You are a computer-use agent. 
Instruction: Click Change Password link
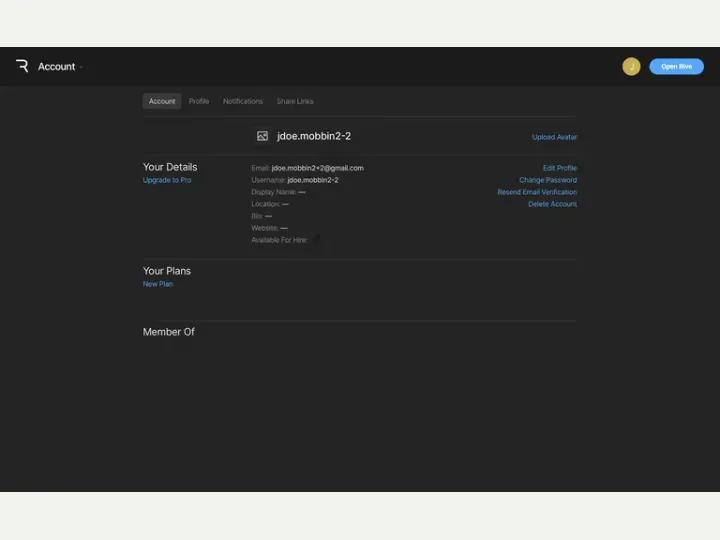(x=548, y=180)
